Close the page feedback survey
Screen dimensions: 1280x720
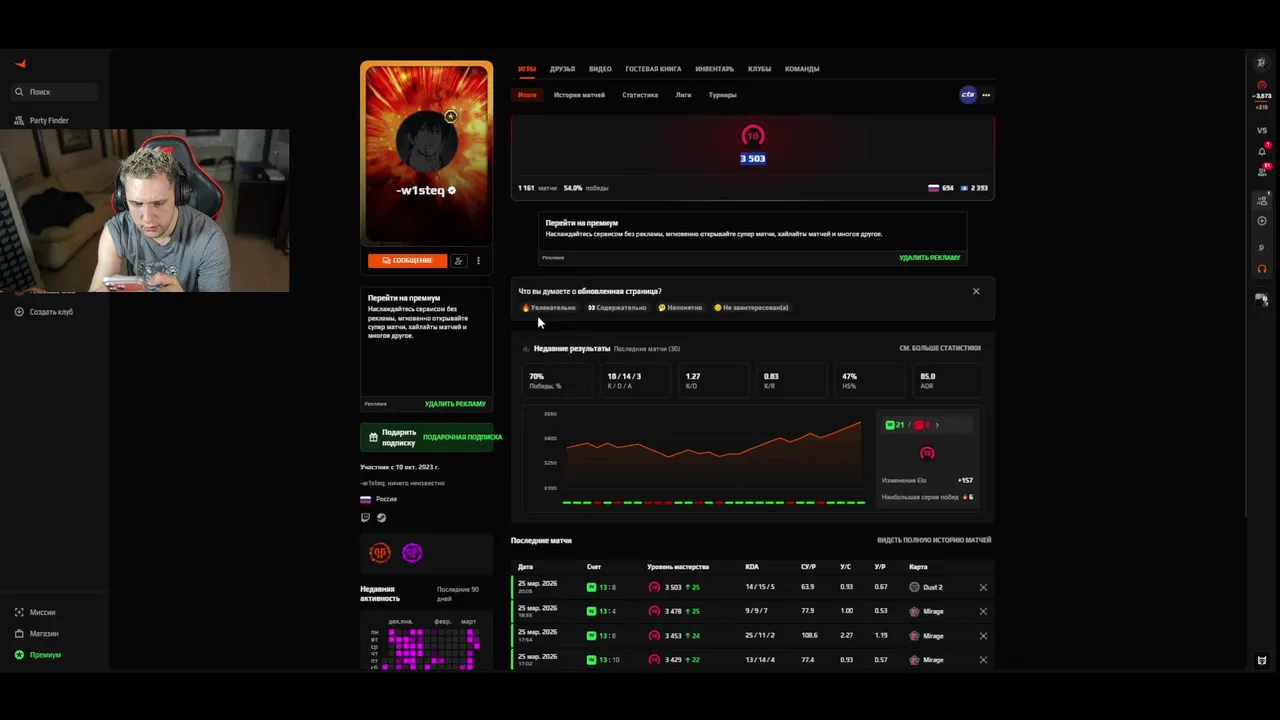click(976, 291)
